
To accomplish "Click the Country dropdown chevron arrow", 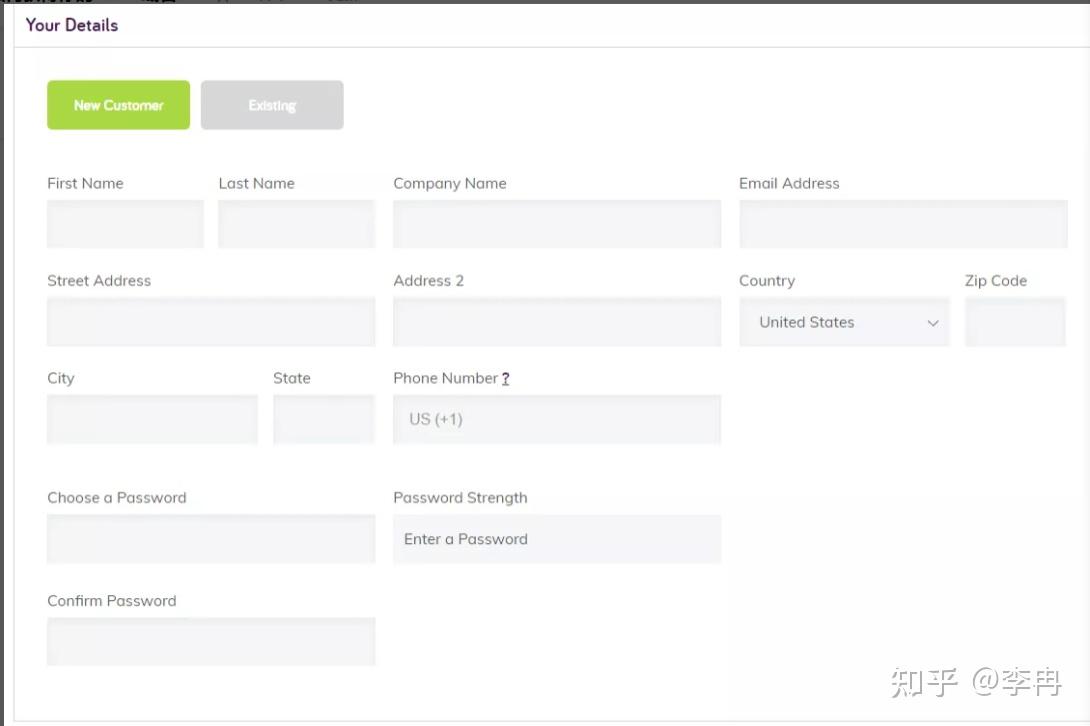I will [933, 323].
